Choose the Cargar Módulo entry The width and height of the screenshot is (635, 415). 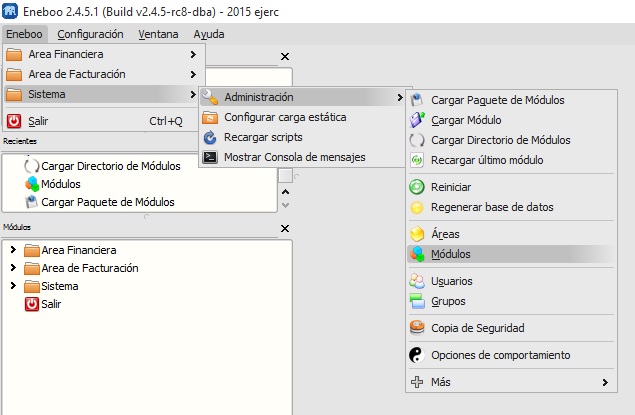click(x=511, y=120)
